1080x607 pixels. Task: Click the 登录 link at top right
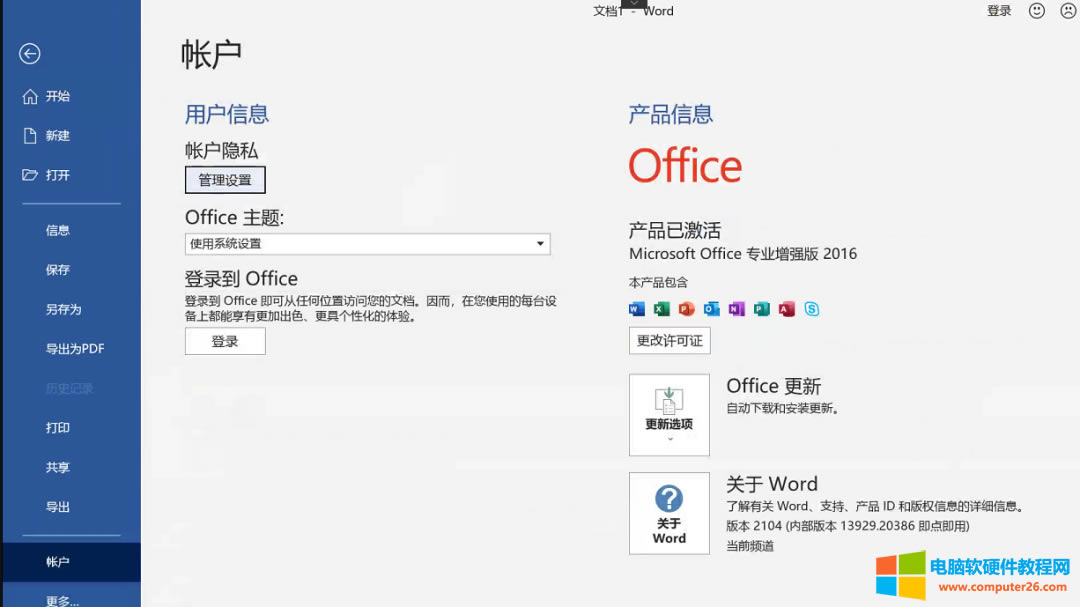point(999,11)
